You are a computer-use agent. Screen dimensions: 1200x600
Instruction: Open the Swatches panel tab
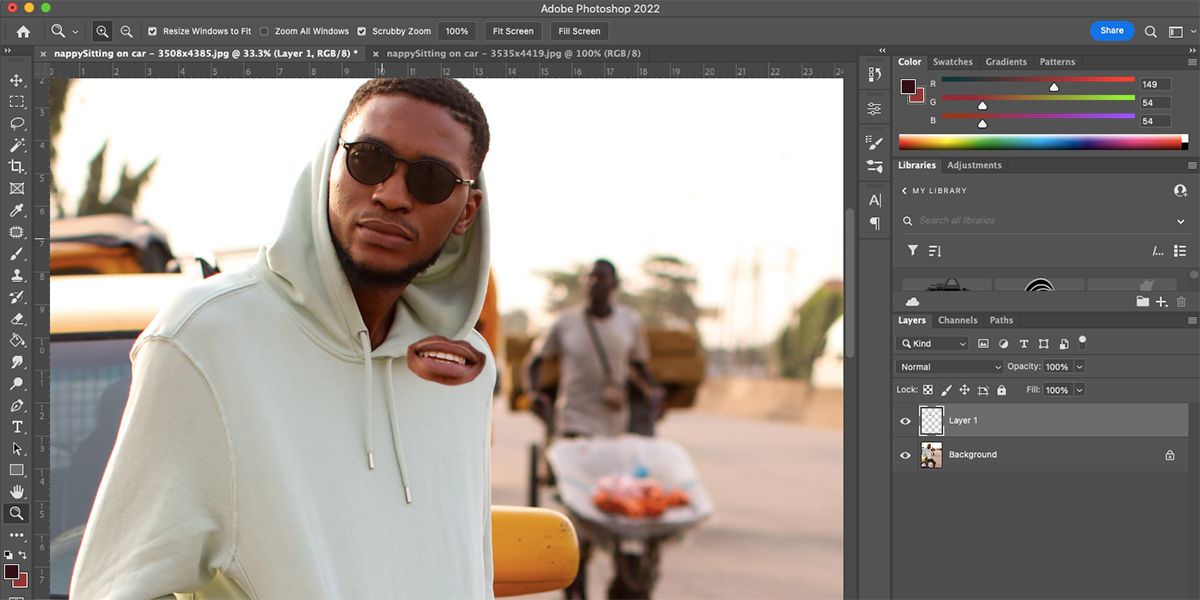click(x=952, y=62)
